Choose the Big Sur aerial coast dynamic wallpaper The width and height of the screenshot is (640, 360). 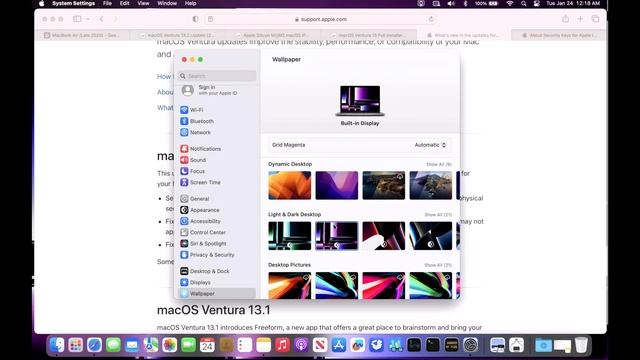(384, 185)
